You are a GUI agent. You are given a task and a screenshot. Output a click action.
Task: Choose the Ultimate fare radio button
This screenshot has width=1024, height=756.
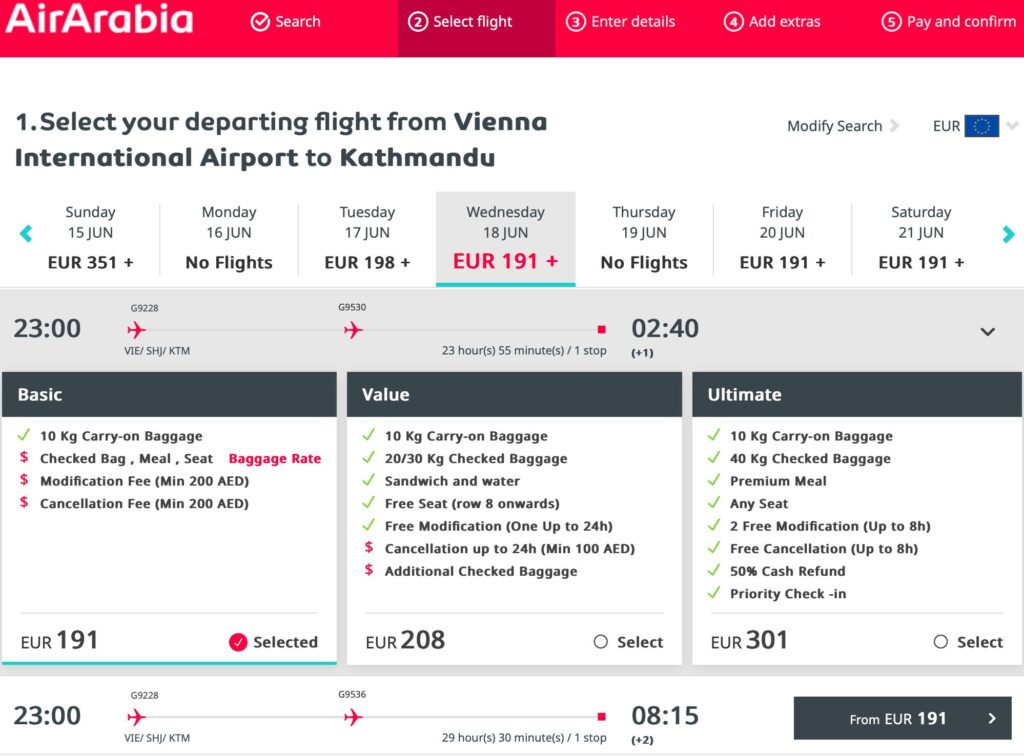coord(940,642)
